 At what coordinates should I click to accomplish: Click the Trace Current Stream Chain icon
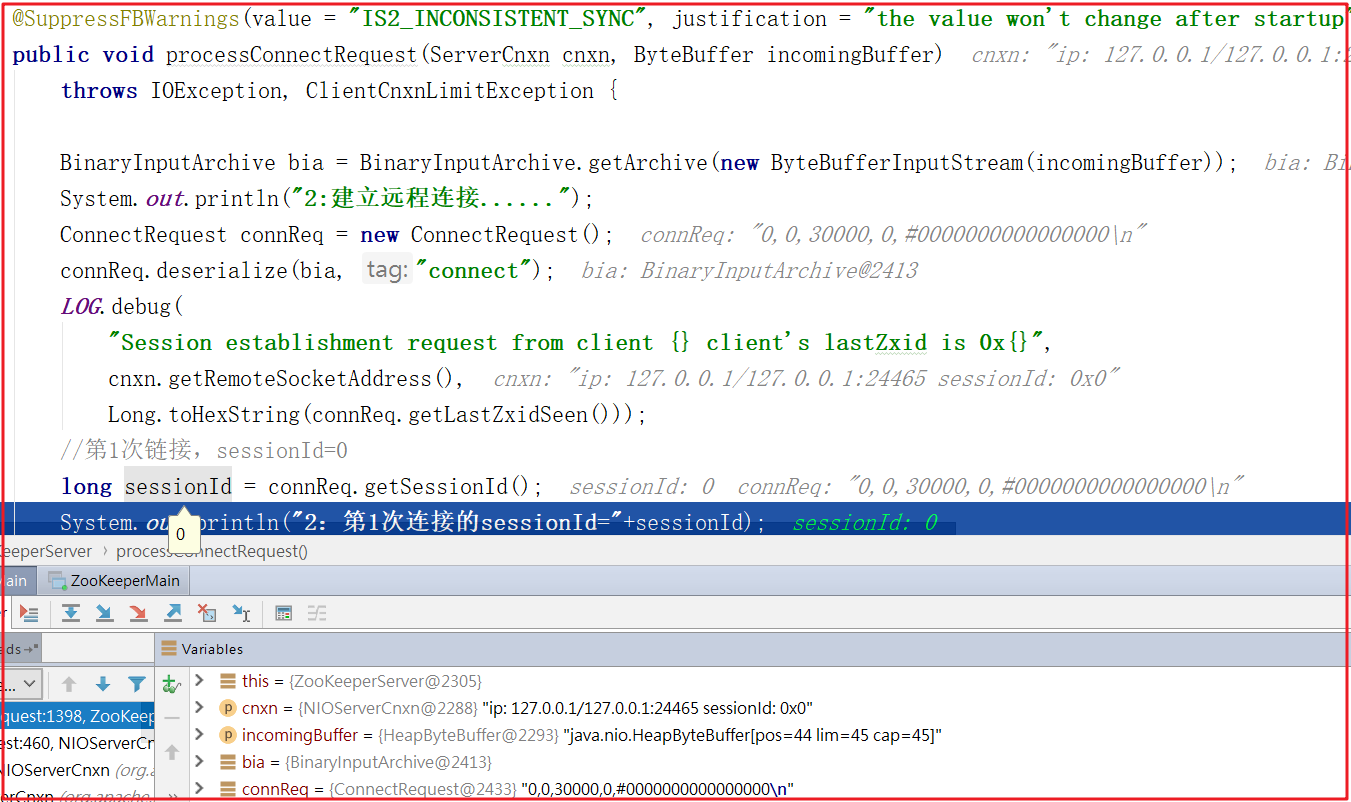point(317,613)
